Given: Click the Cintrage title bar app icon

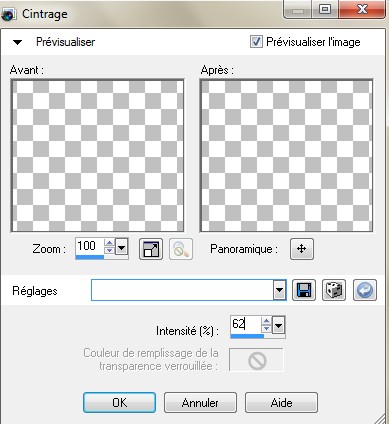Looking at the screenshot, I should point(8,15).
